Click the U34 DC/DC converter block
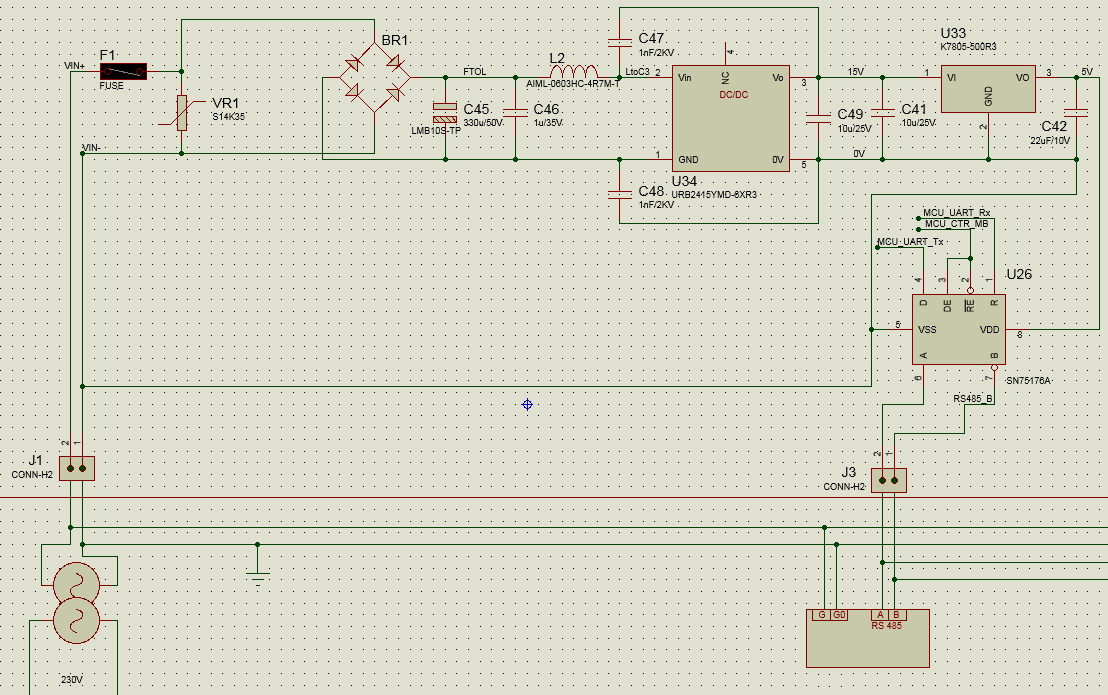Image resolution: width=1108 pixels, height=695 pixels. pyautogui.click(x=731, y=119)
